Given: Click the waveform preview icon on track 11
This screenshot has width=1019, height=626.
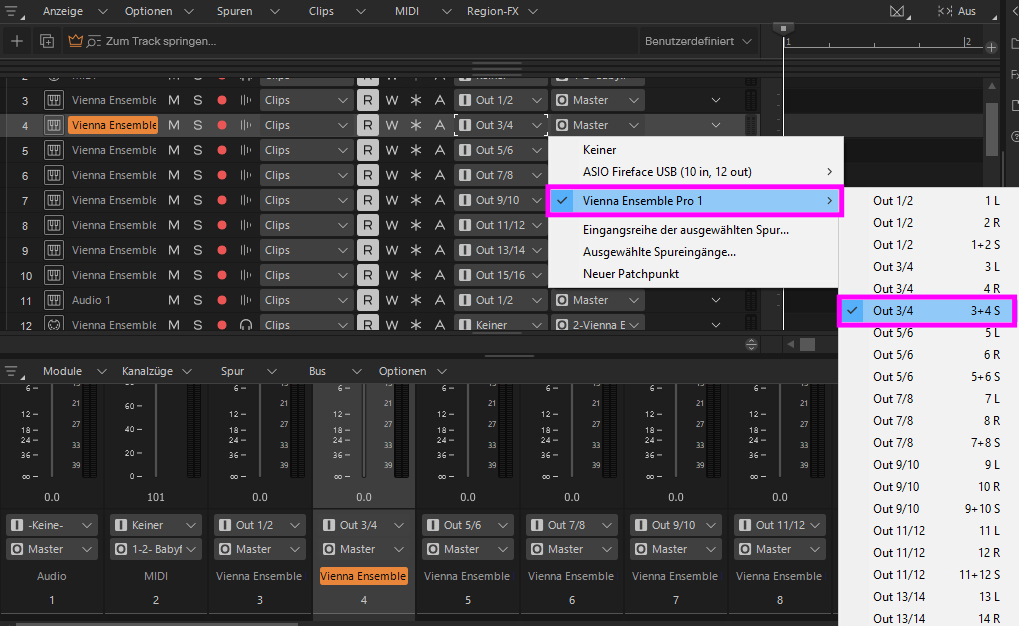Looking at the screenshot, I should 246,300.
